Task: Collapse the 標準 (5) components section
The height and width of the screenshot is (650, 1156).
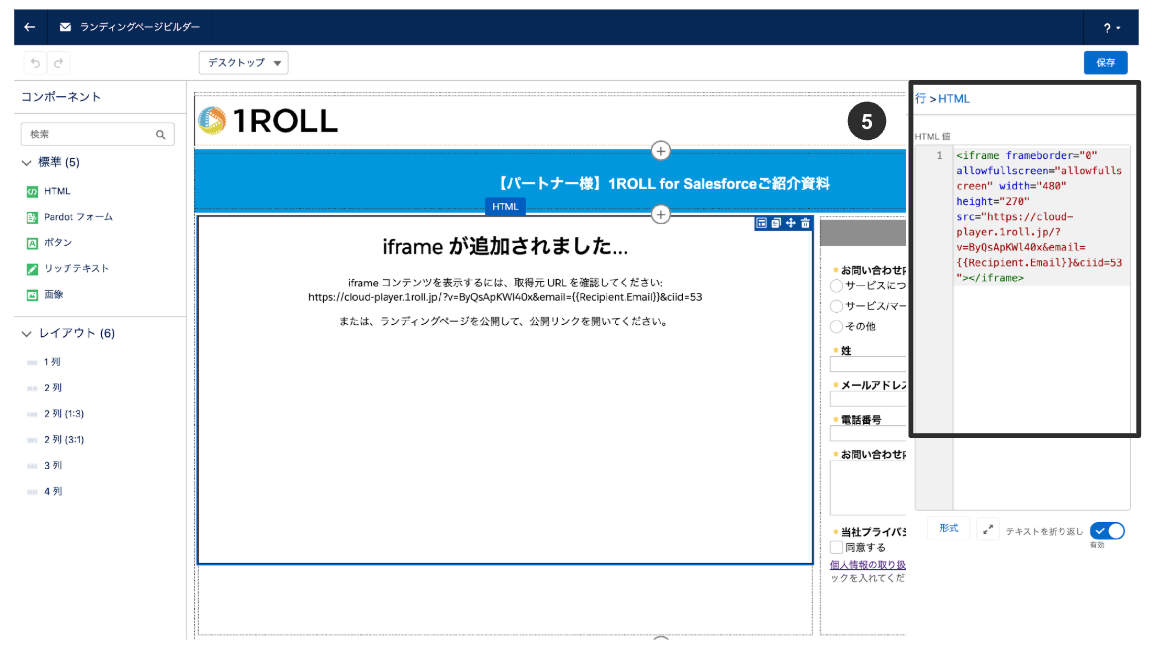Action: tap(24, 161)
